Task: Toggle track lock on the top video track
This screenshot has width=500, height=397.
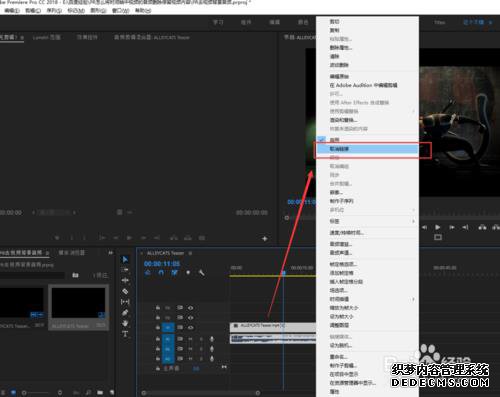Action: click(x=158, y=308)
